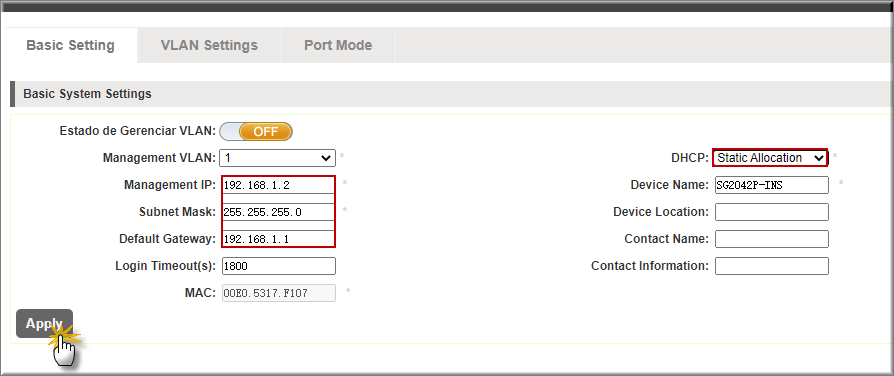Screen dimensions: 894x376
Task: Click the Management IP input field
Action: click(x=278, y=185)
